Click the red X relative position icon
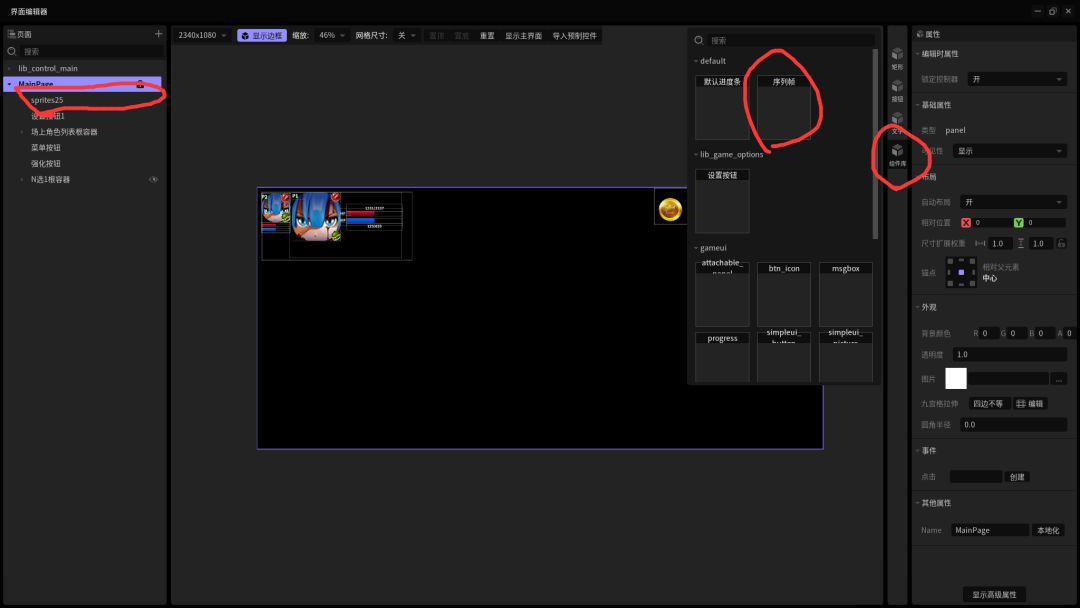Screen dimensions: 1080x608 tap(966, 222)
